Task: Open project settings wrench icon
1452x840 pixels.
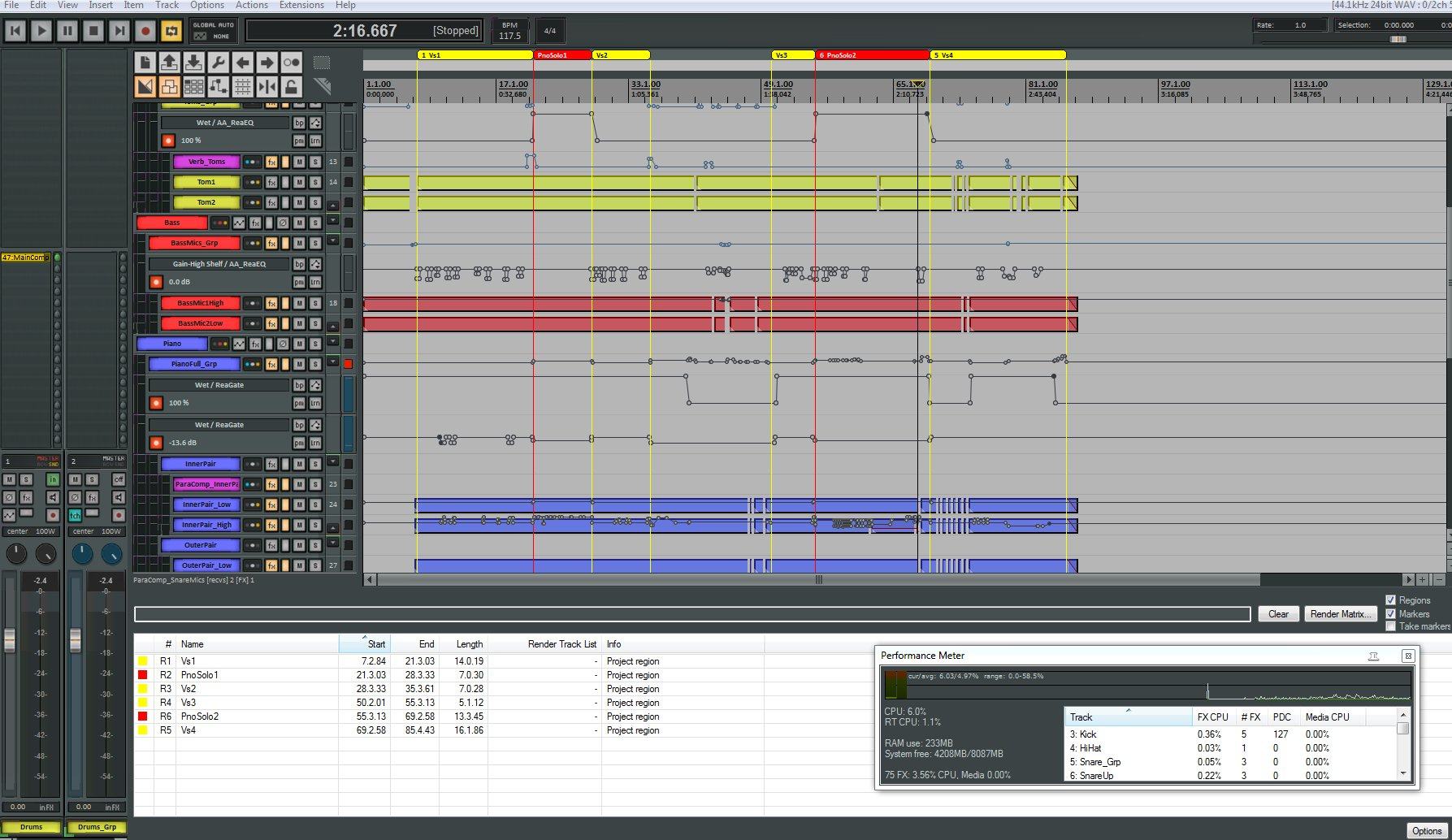Action: click(x=218, y=62)
